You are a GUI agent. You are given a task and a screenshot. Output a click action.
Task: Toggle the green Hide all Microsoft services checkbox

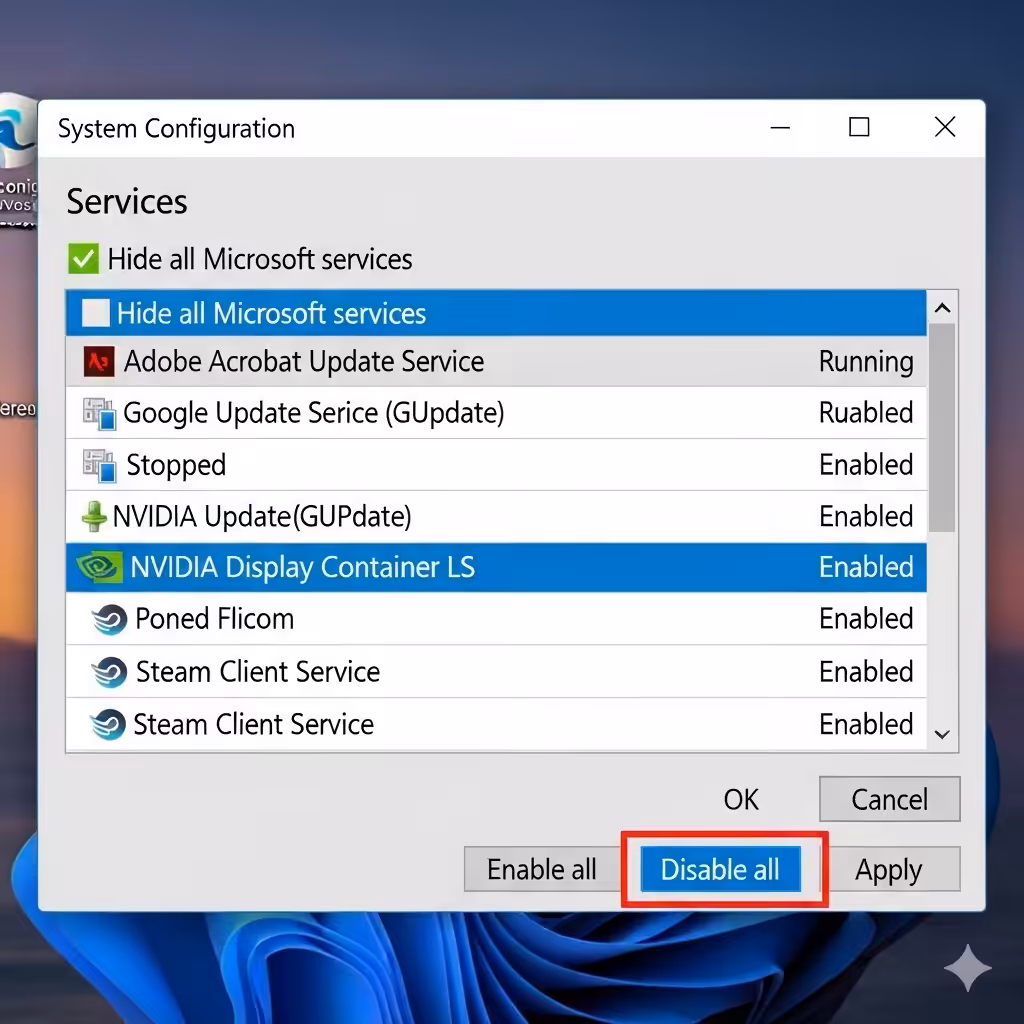click(84, 259)
